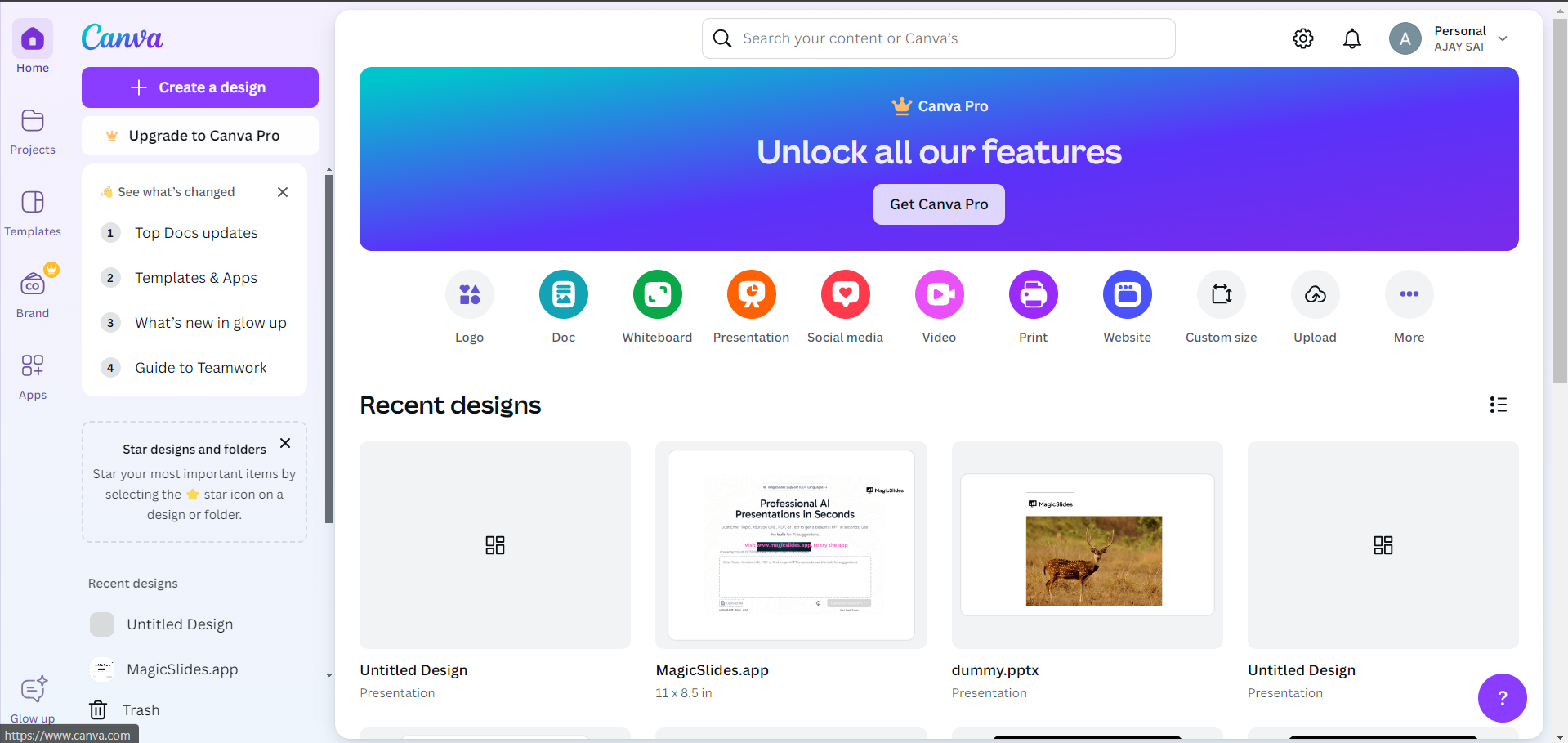Open the Brand hub icon
Screen dimensions: 1568x743
33,284
